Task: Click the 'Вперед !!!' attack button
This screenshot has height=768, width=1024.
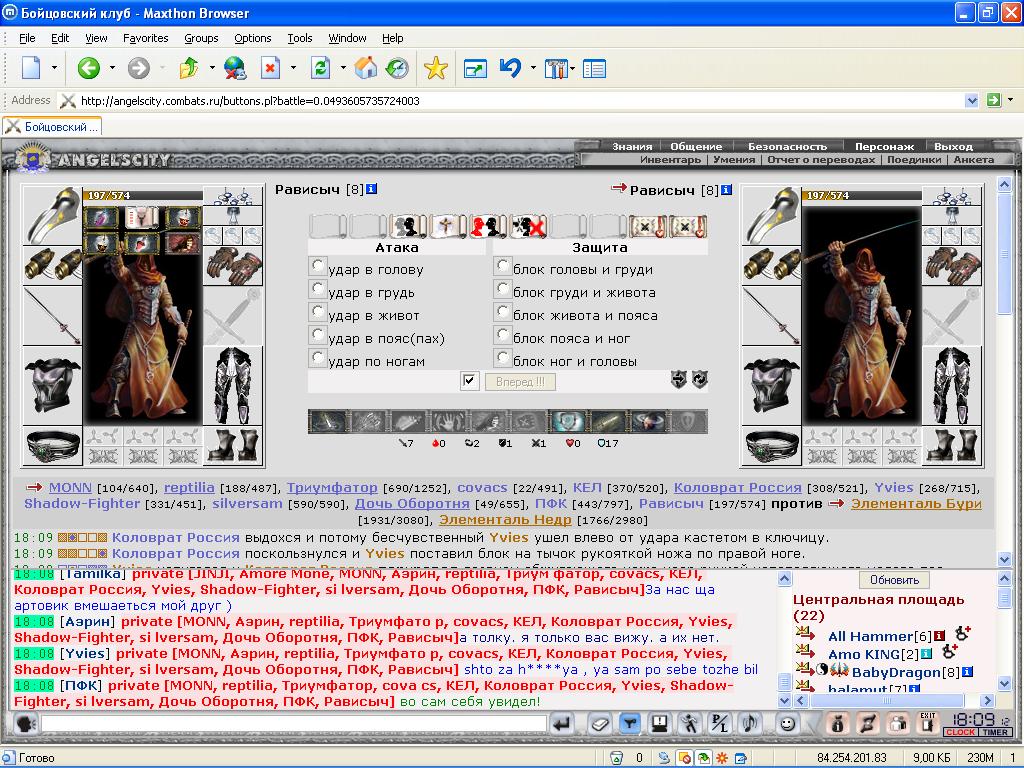Action: 520,381
